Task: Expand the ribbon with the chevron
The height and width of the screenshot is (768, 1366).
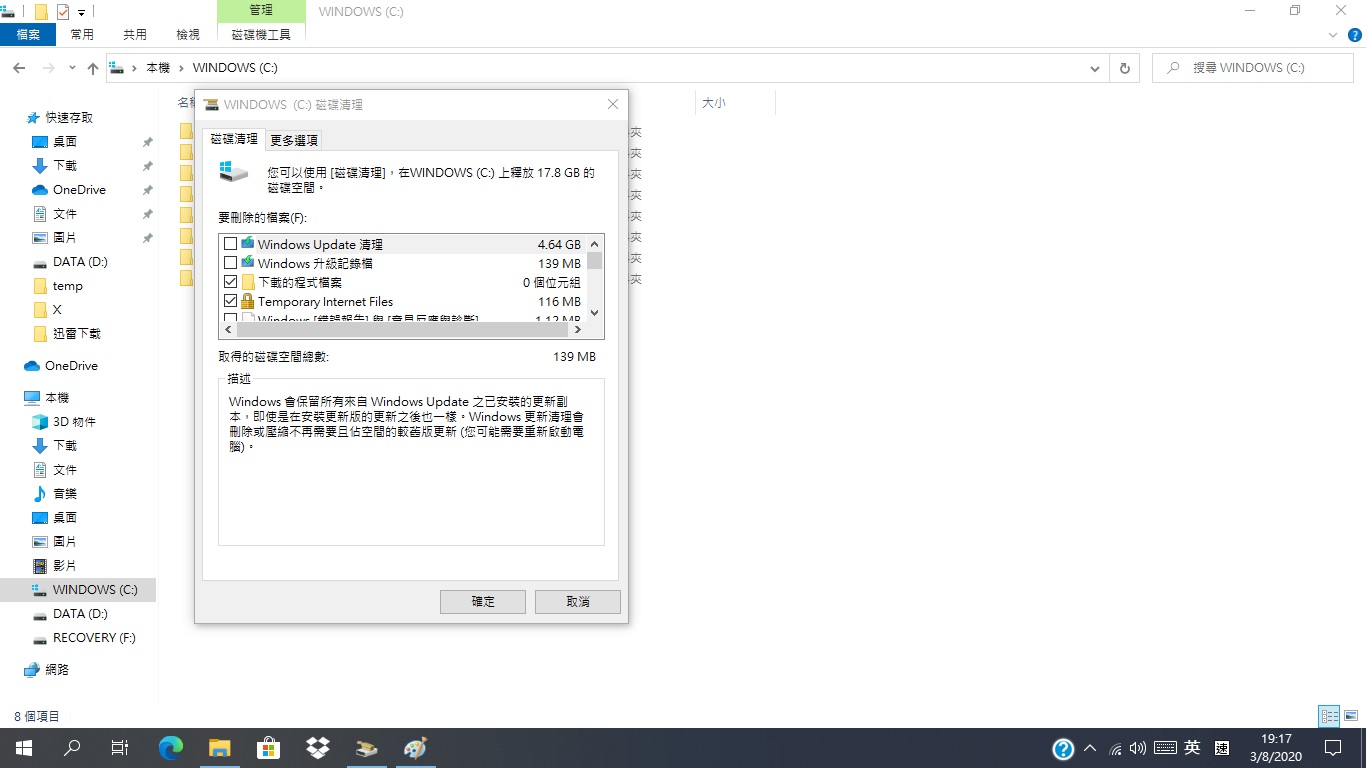Action: pyautogui.click(x=1333, y=34)
